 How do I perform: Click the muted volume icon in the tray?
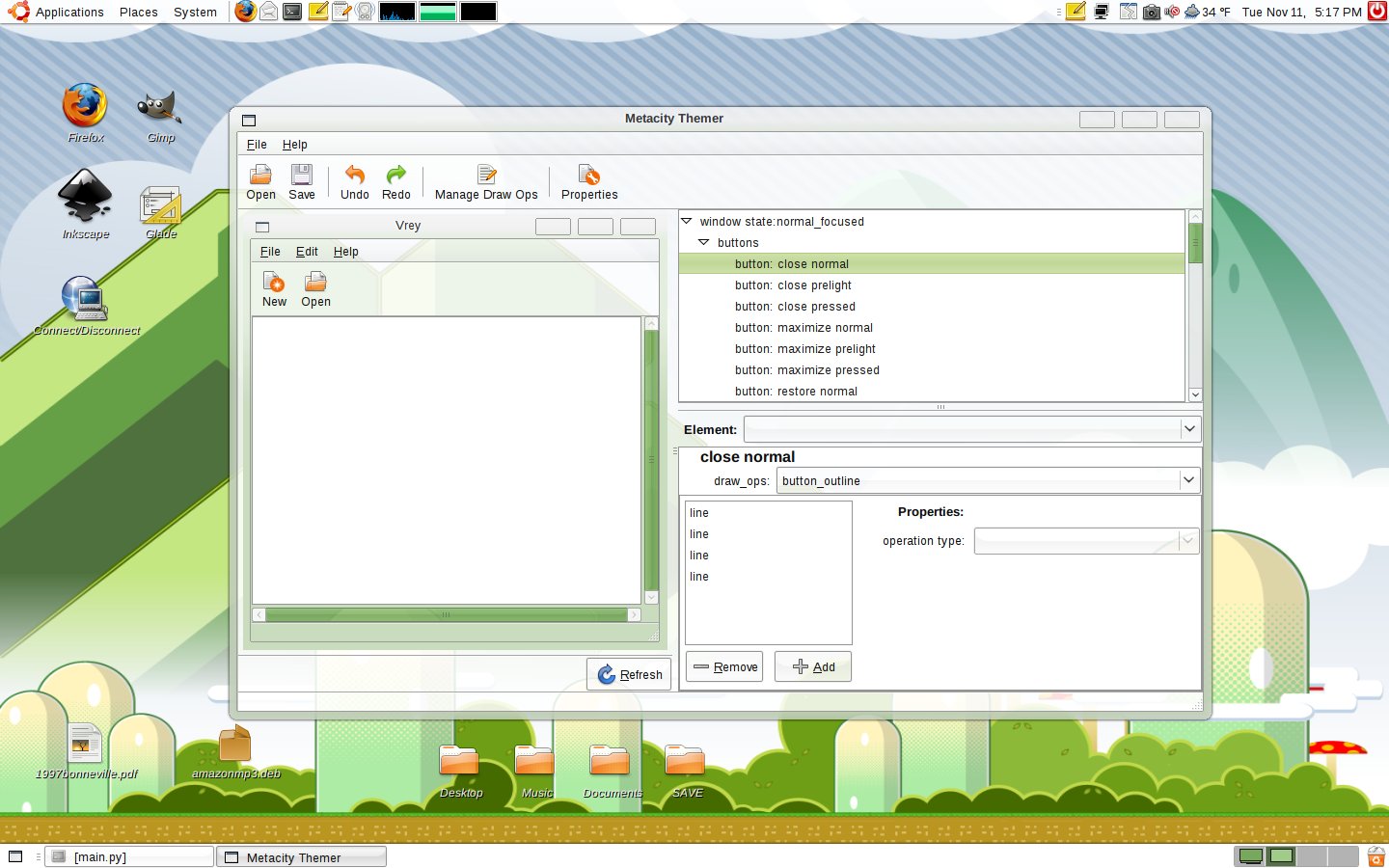[1172, 12]
